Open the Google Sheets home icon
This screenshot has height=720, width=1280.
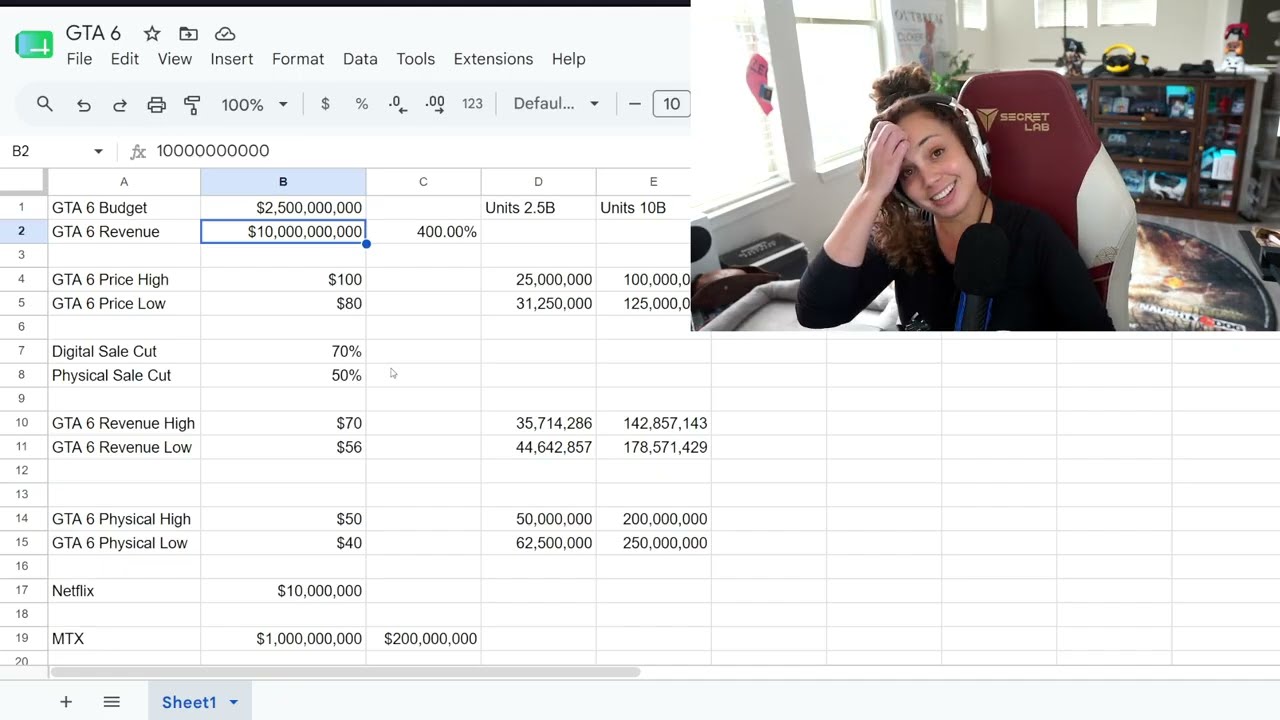[34, 45]
